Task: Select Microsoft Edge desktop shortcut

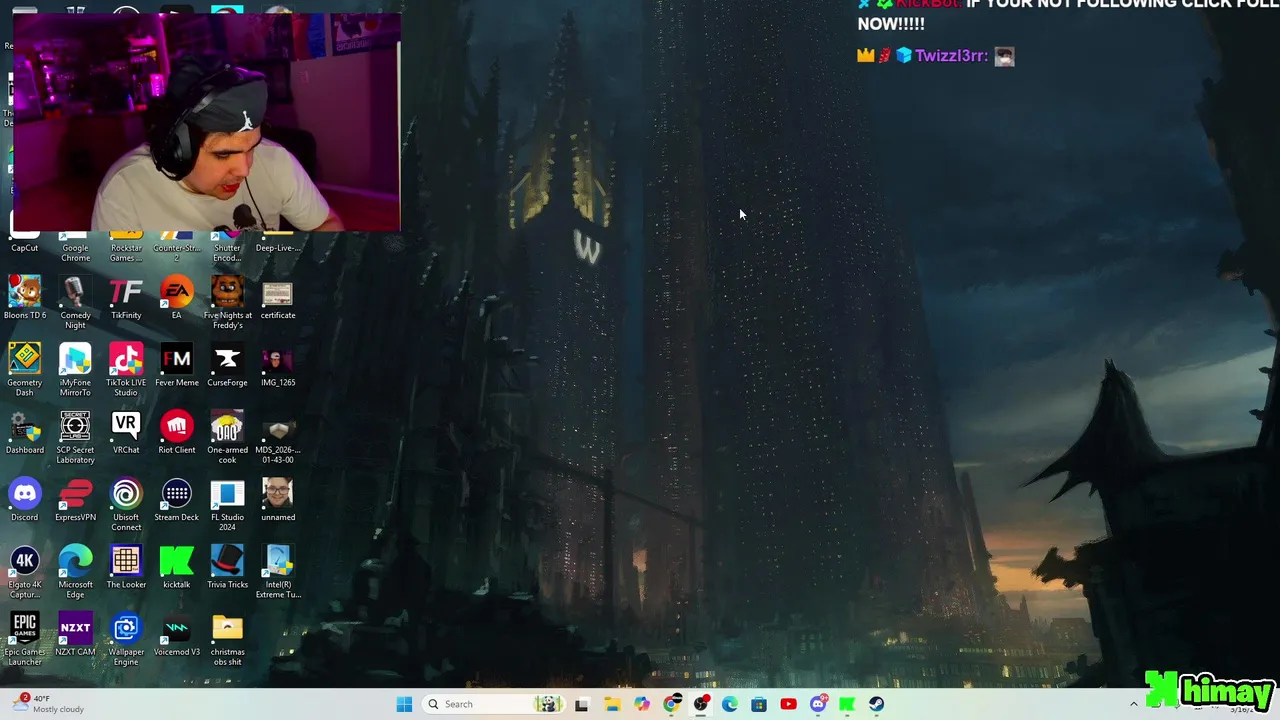Action: pos(75,572)
